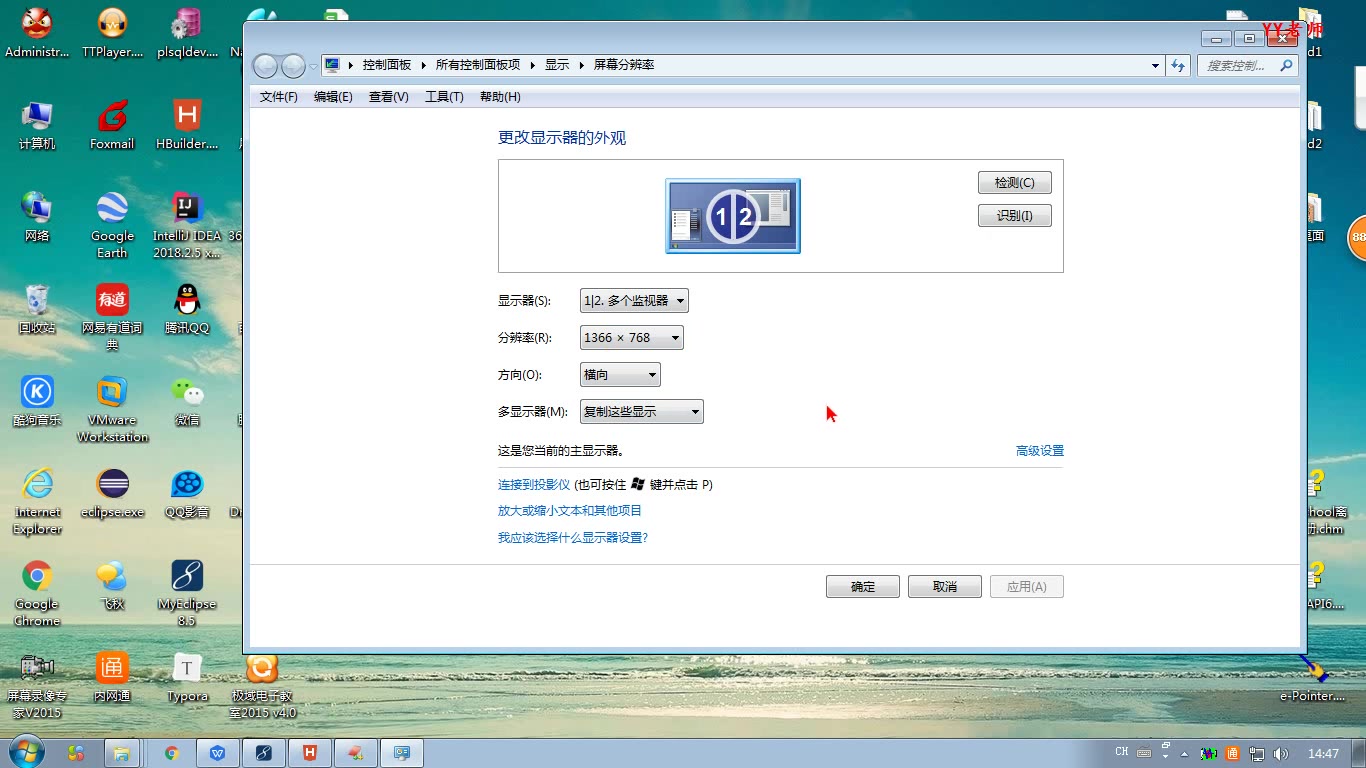Click the 检测(C) detect button
This screenshot has width=1366, height=768.
point(1014,182)
